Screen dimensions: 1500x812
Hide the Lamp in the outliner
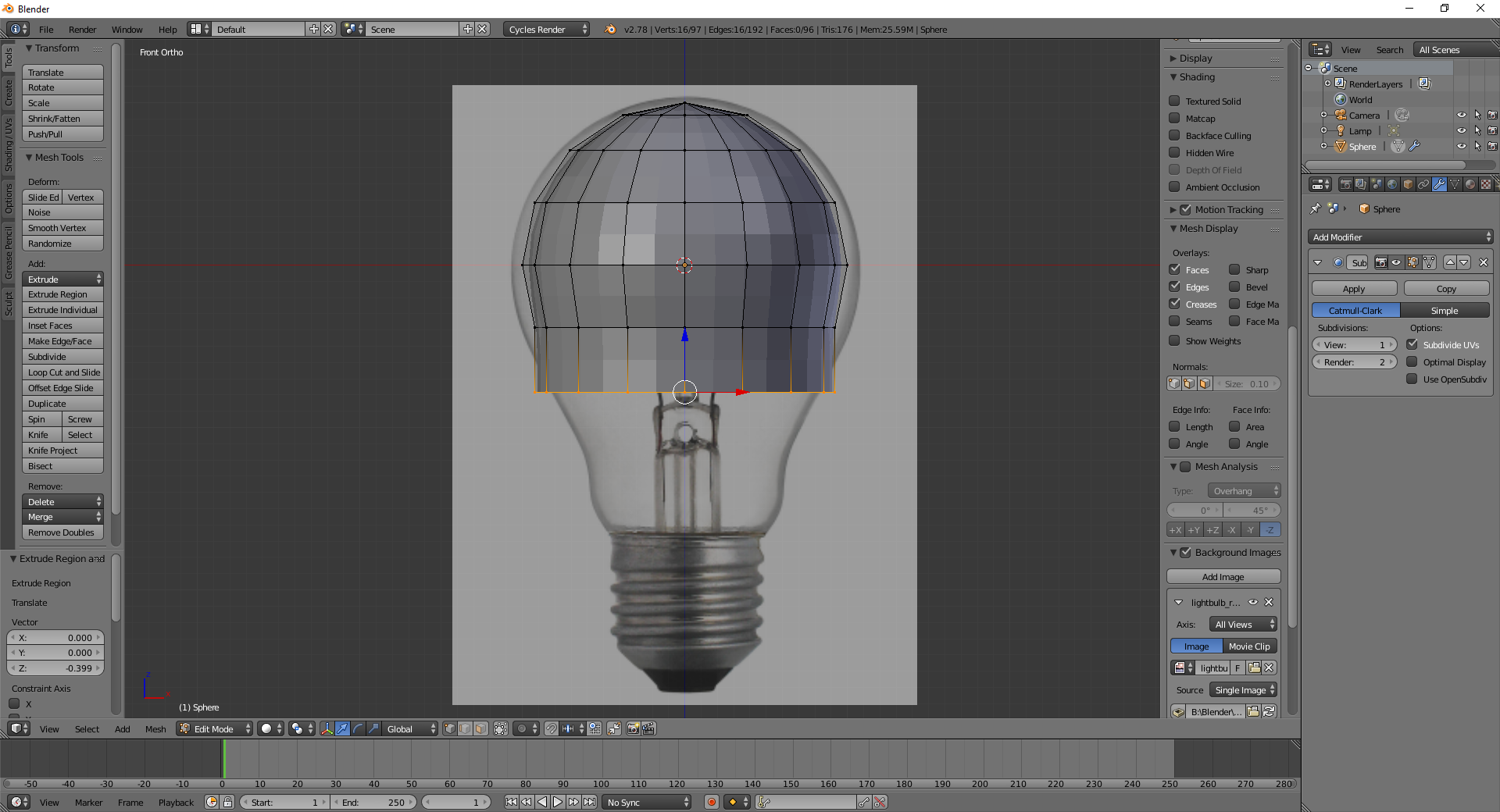click(1462, 130)
